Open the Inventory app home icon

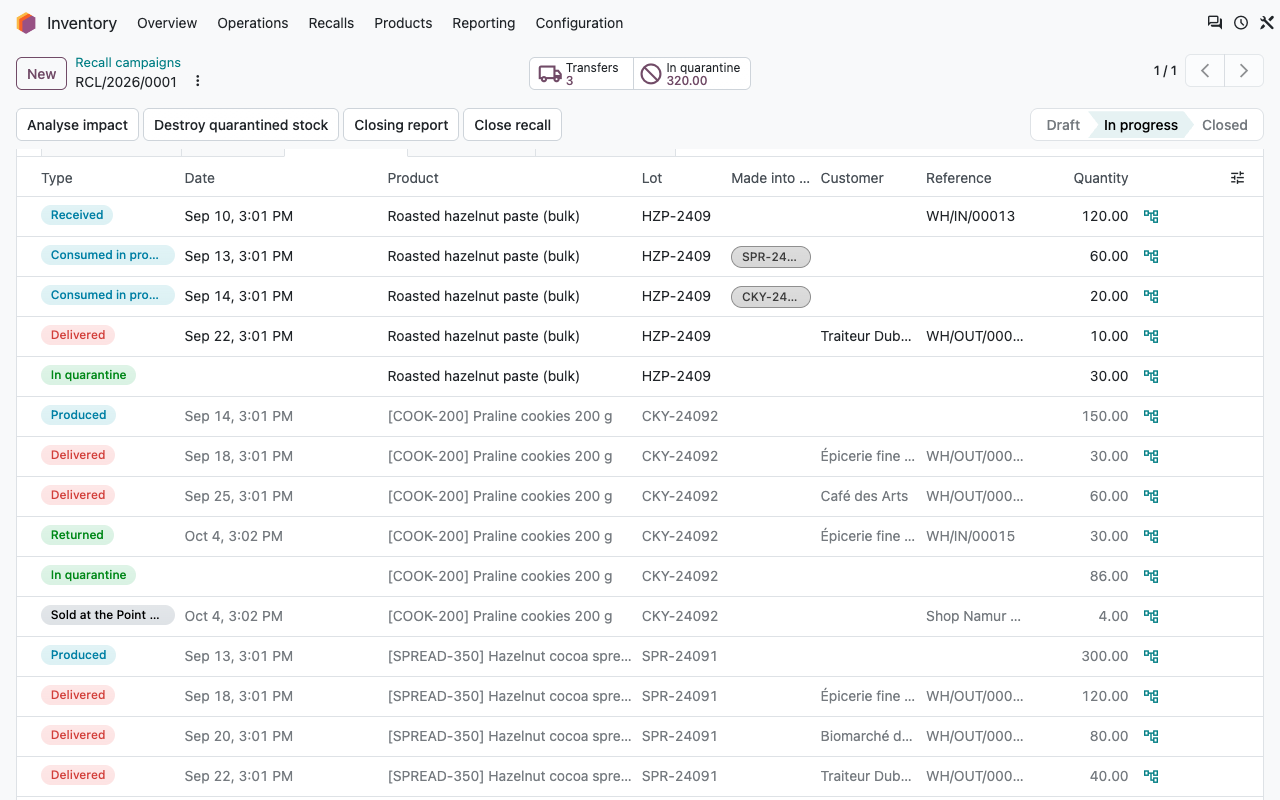pyautogui.click(x=26, y=23)
